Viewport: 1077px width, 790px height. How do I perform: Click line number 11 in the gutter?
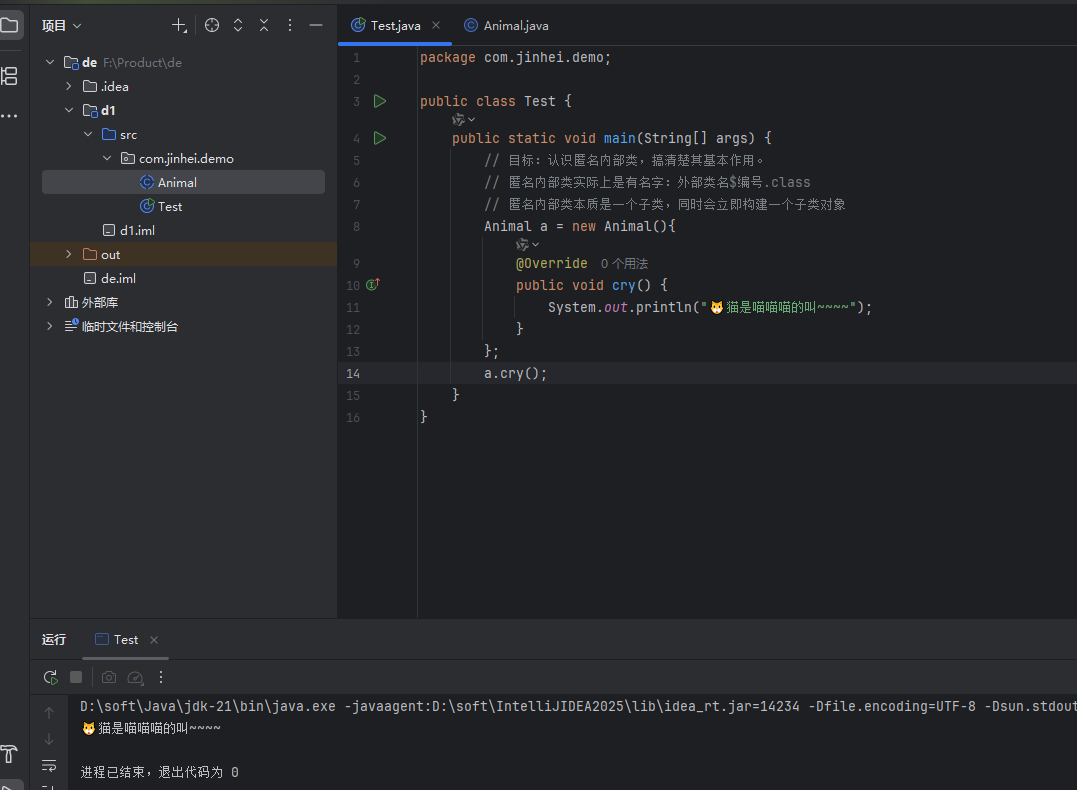click(353, 308)
